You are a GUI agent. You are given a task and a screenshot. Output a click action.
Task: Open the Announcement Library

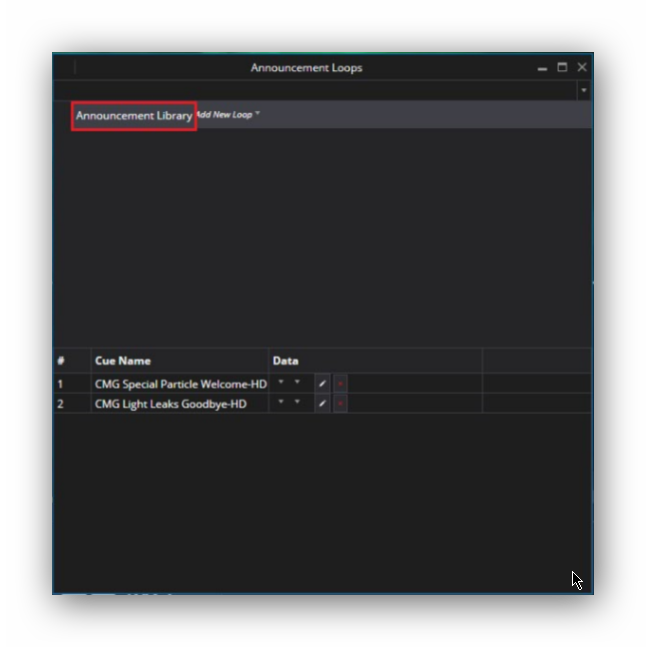[134, 116]
